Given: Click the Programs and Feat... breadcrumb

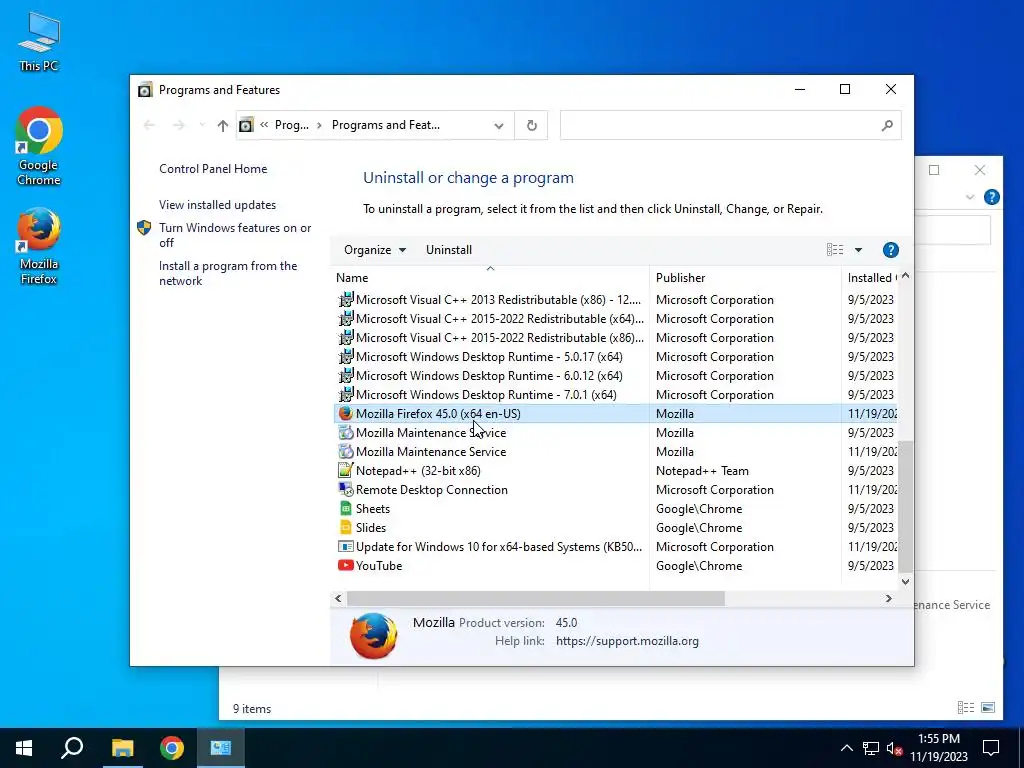Looking at the screenshot, I should pyautogui.click(x=386, y=125).
